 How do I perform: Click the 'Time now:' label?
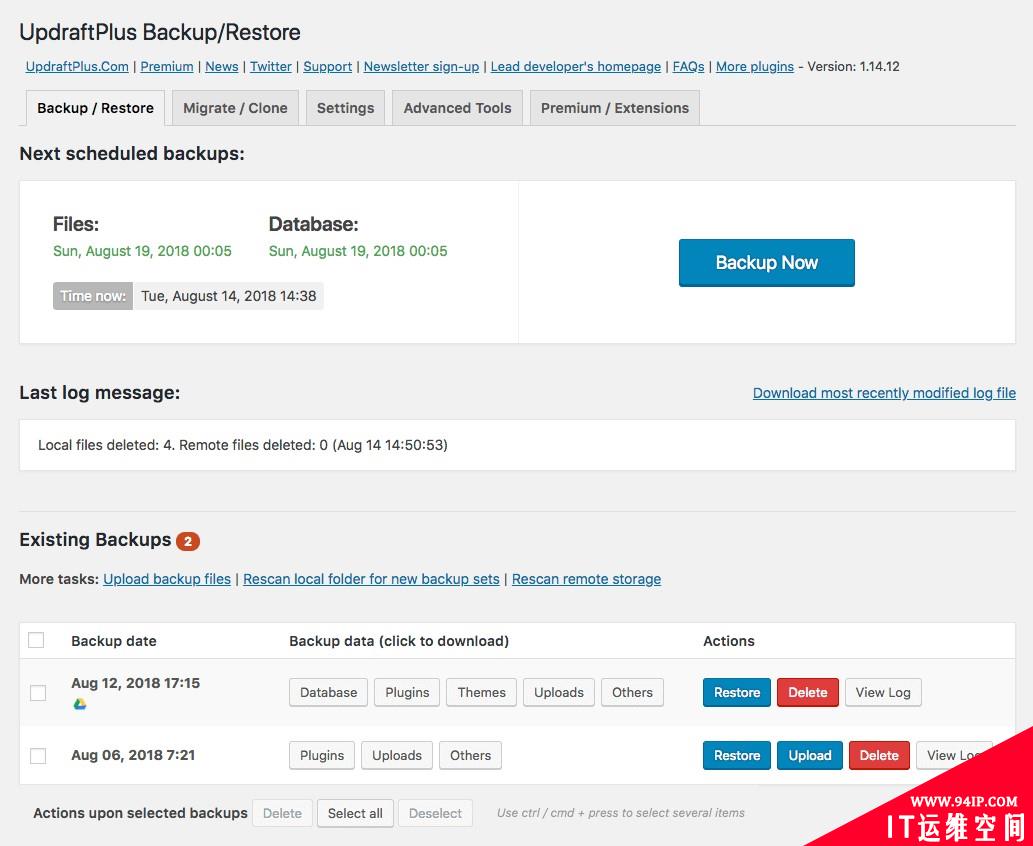coord(93,296)
